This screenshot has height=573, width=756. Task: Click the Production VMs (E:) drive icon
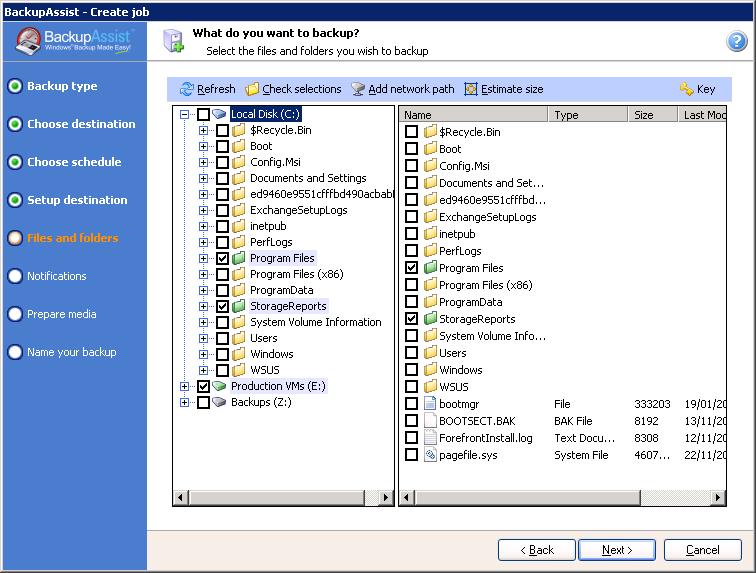(219, 386)
